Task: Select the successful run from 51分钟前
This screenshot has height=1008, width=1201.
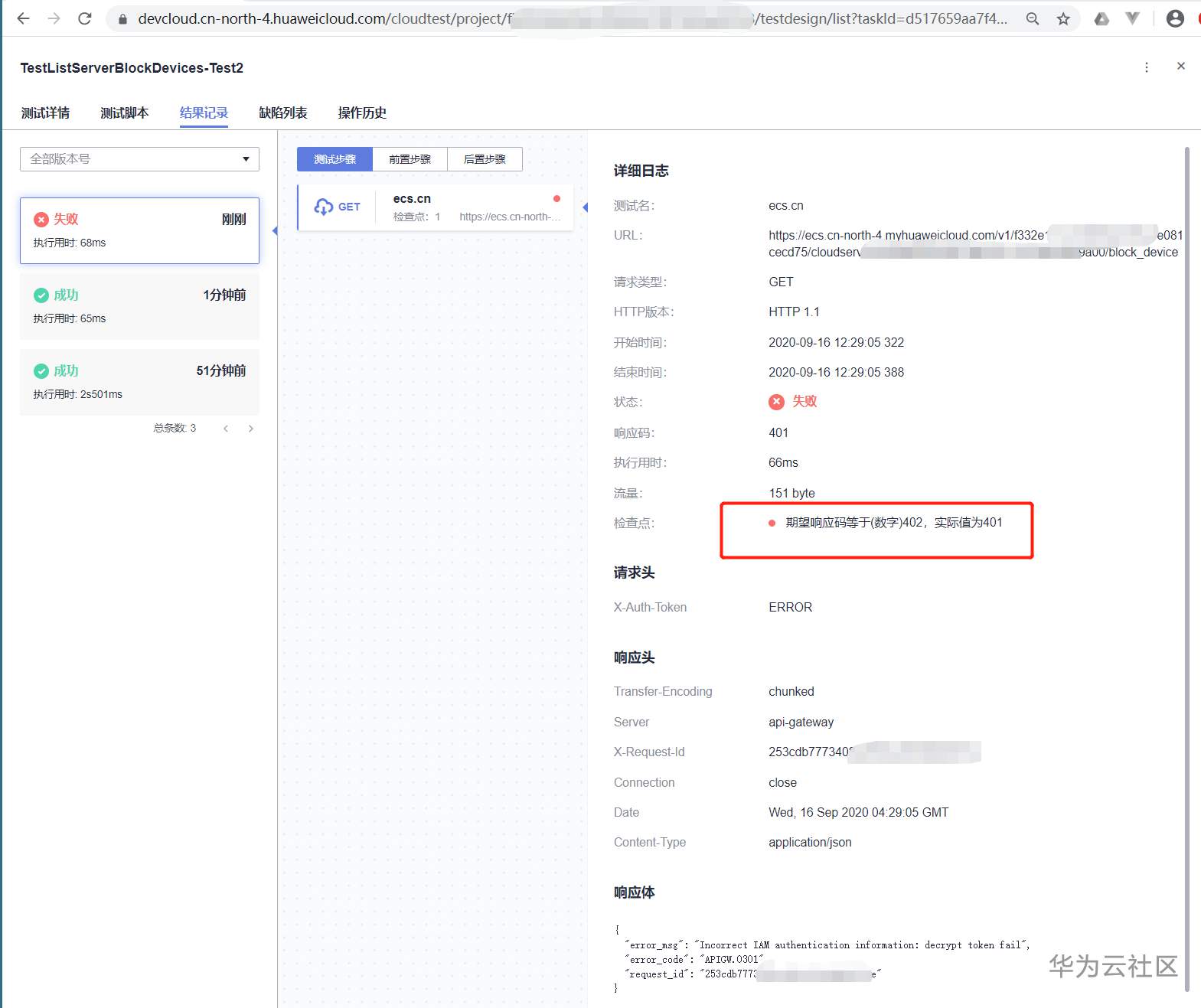Action: point(139,382)
